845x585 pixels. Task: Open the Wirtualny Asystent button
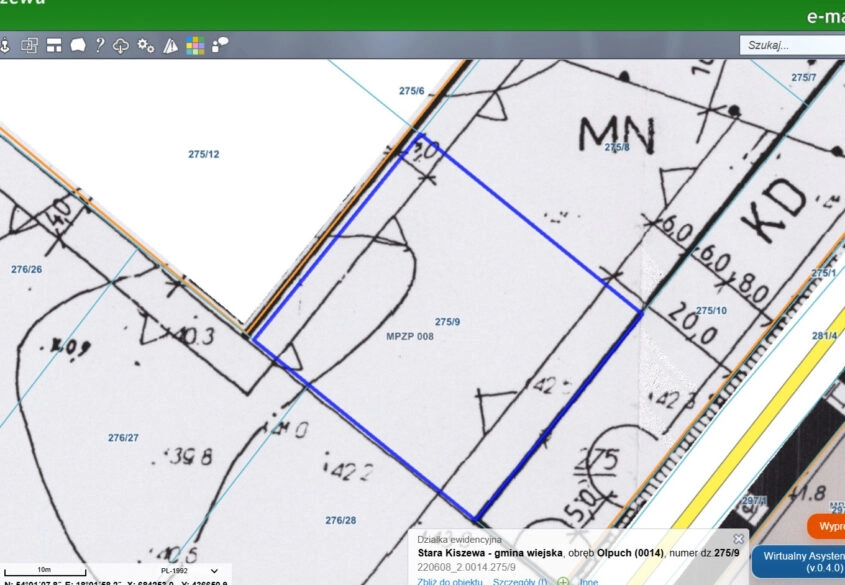coord(798,561)
